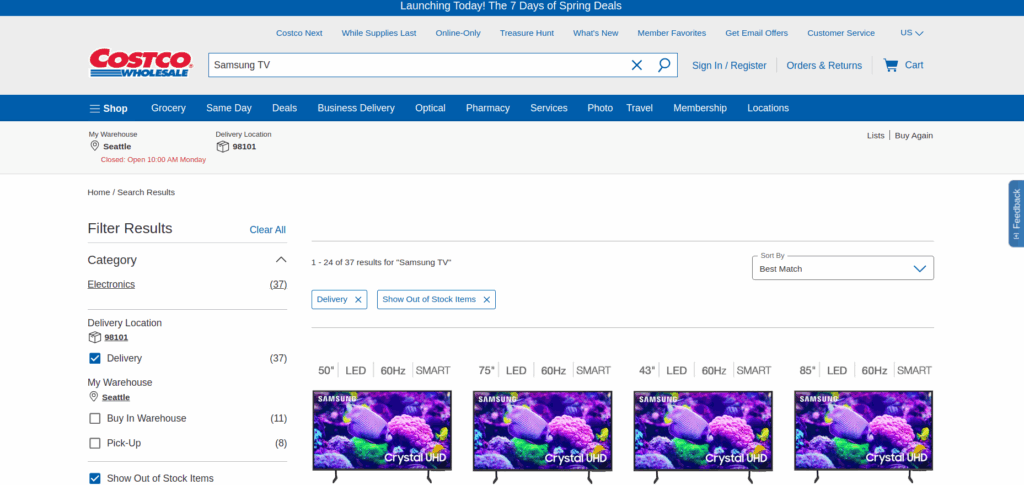Viewport: 1024px width, 485px height.
Task: Check the Buy In Warehouse checkbox
Action: point(95,418)
